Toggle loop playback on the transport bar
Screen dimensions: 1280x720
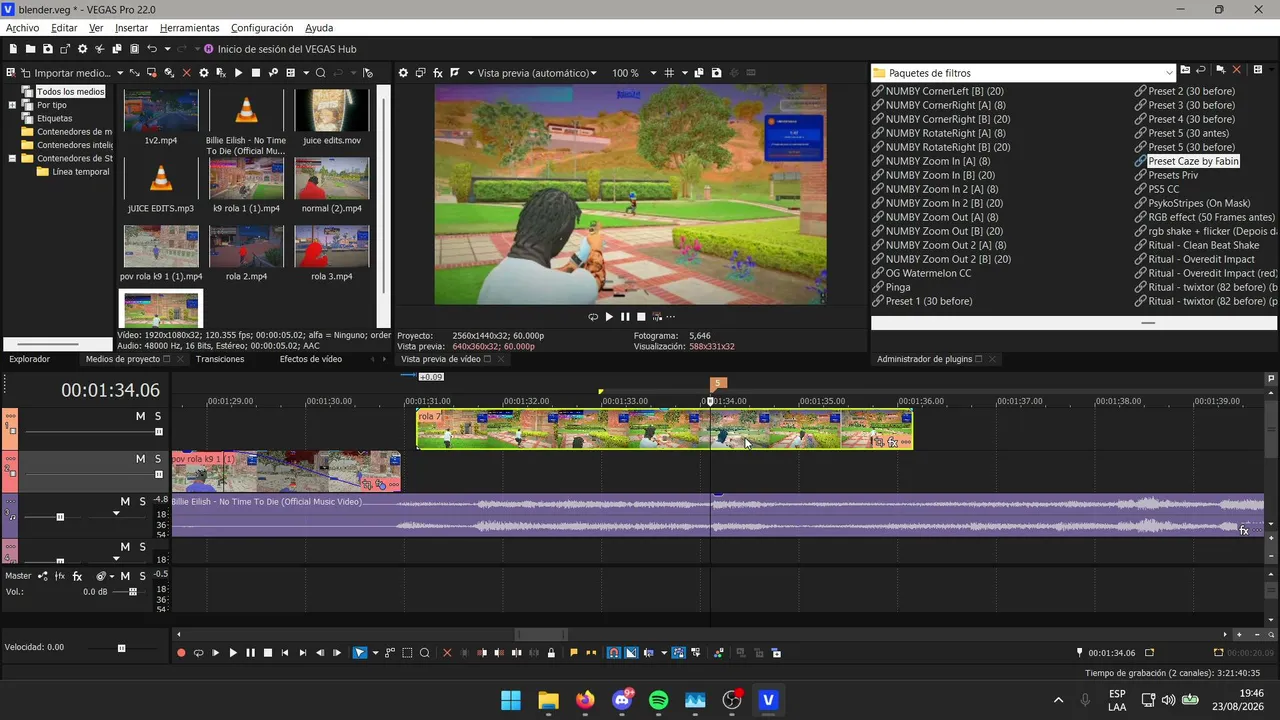198,653
